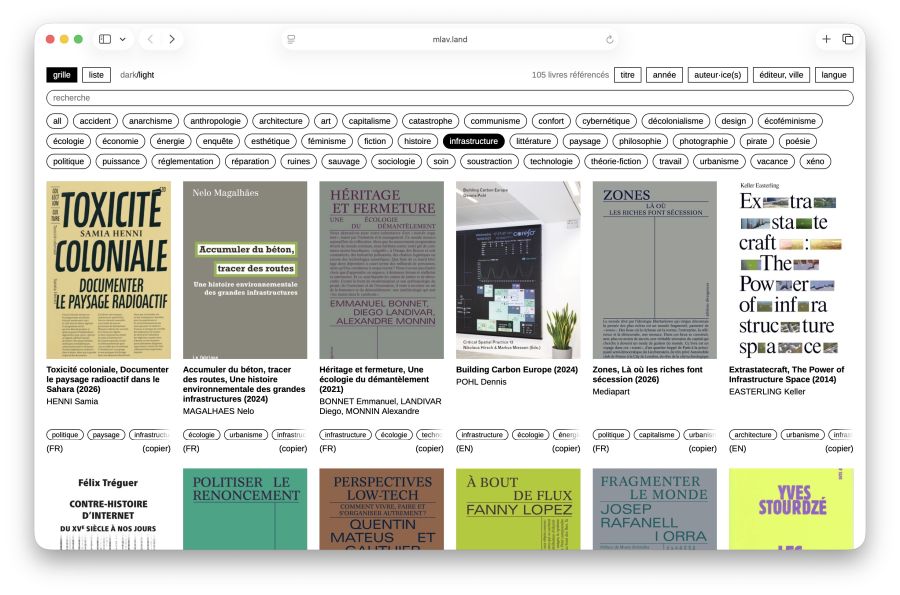
Task: Sort books by titre
Action: click(627, 75)
